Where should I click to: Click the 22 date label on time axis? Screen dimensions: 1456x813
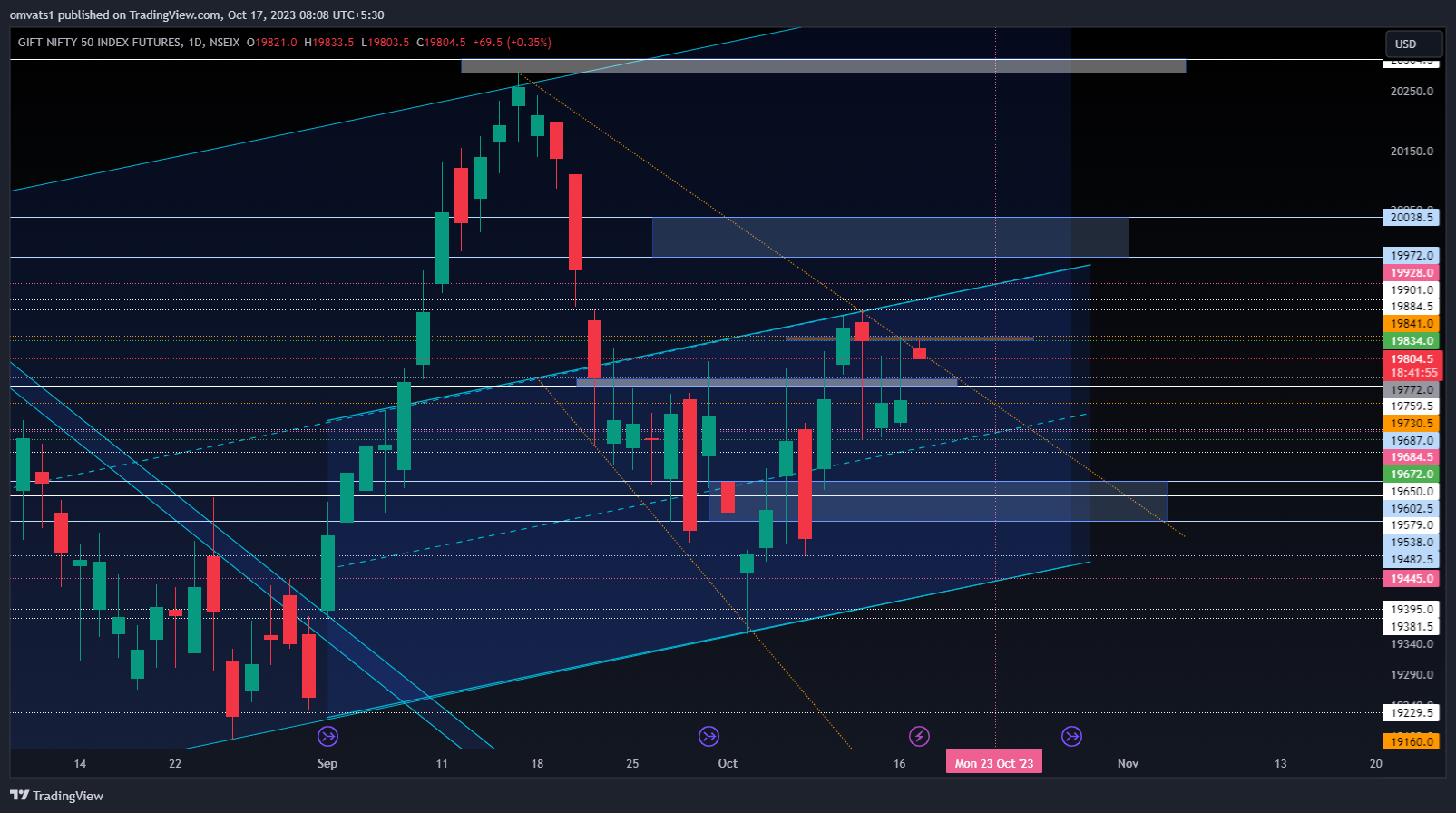[x=175, y=763]
